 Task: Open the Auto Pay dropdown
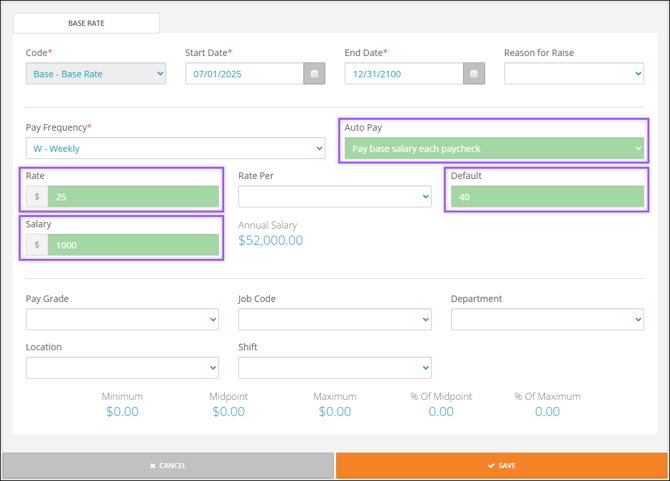tap(494, 148)
